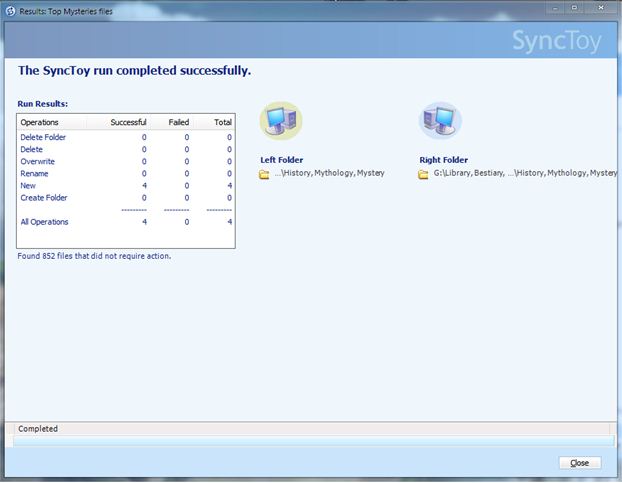Maximize the Results window
The height and width of the screenshot is (483, 622).
click(574, 8)
